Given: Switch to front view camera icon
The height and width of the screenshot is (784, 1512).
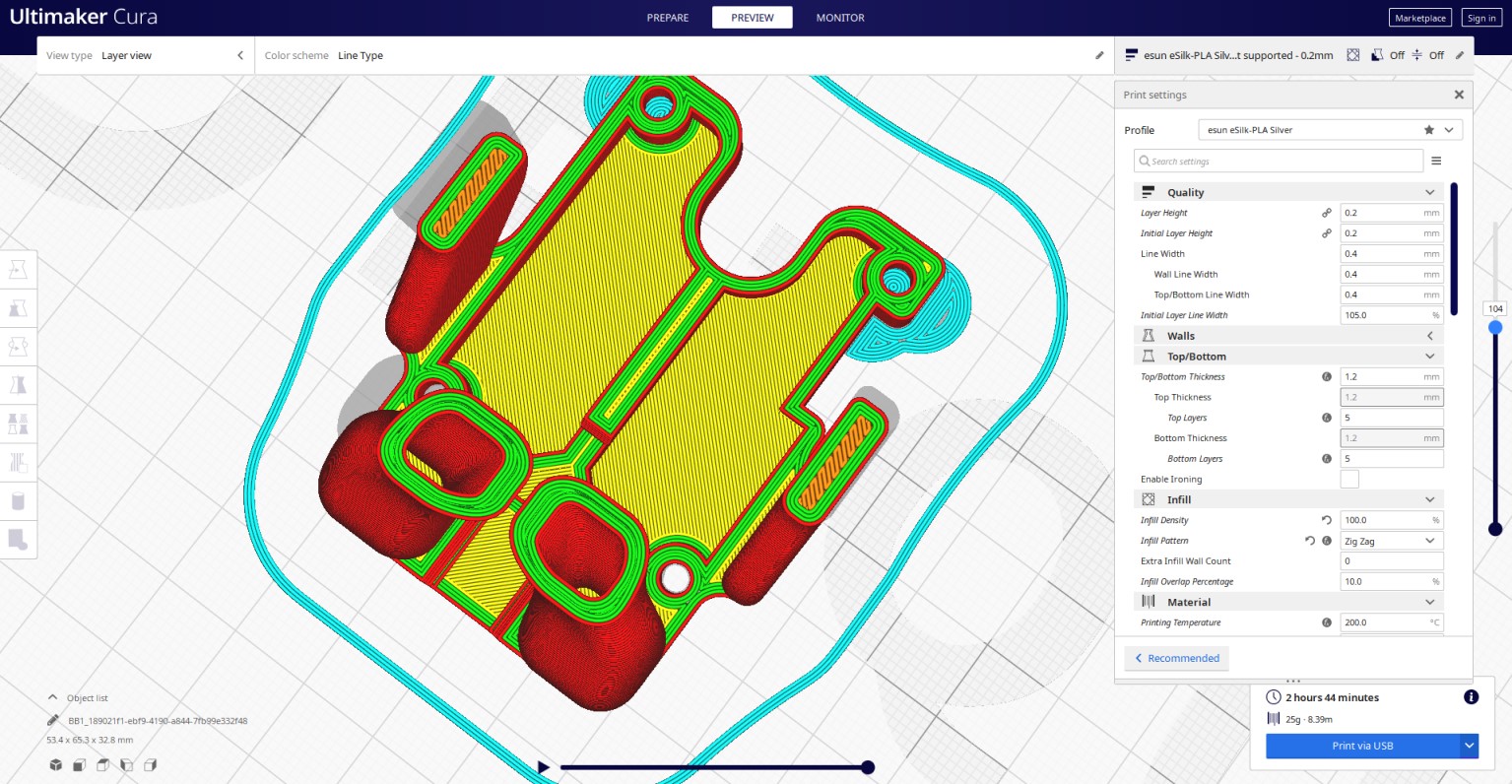Looking at the screenshot, I should tap(80, 765).
